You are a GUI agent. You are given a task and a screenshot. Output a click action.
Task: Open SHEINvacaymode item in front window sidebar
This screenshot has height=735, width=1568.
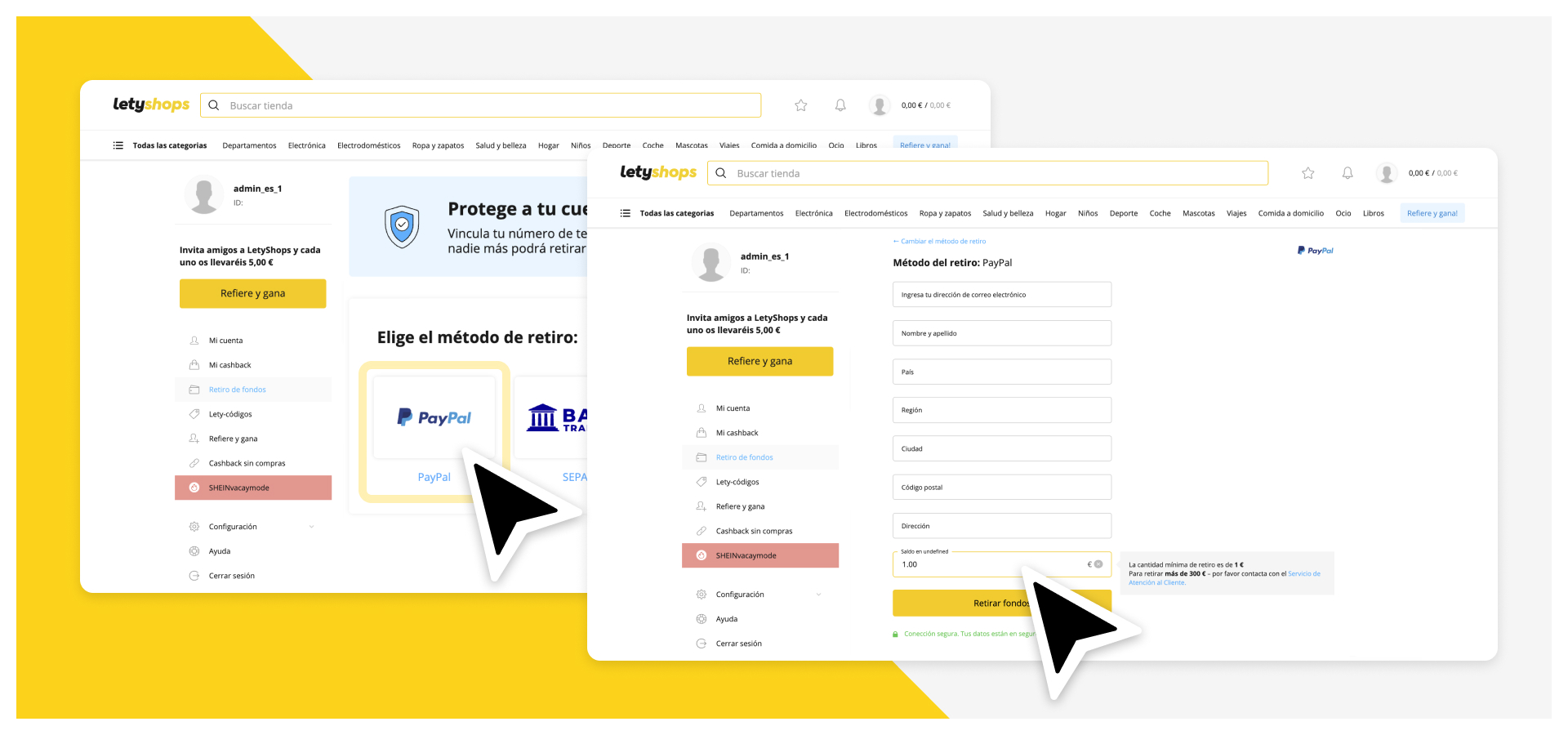point(760,555)
